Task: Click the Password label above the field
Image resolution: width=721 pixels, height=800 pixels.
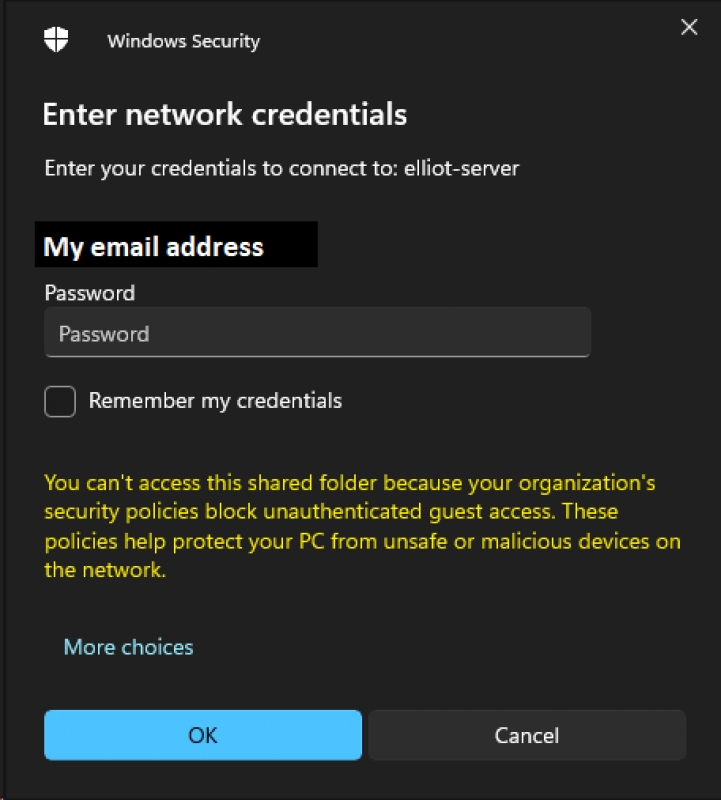Action: [90, 293]
